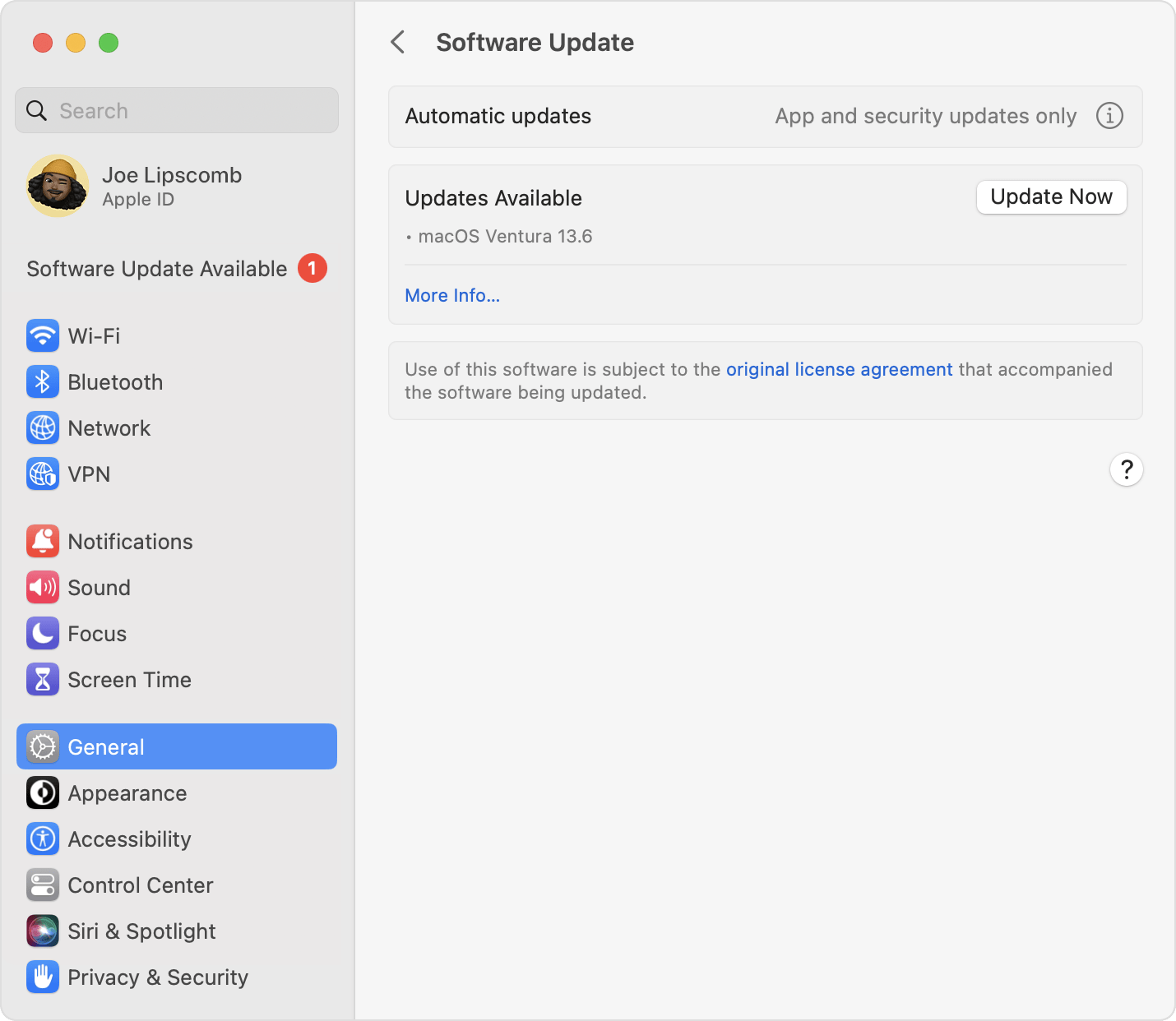Click the VPN sidebar icon
This screenshot has width=1176, height=1021.
pos(42,474)
